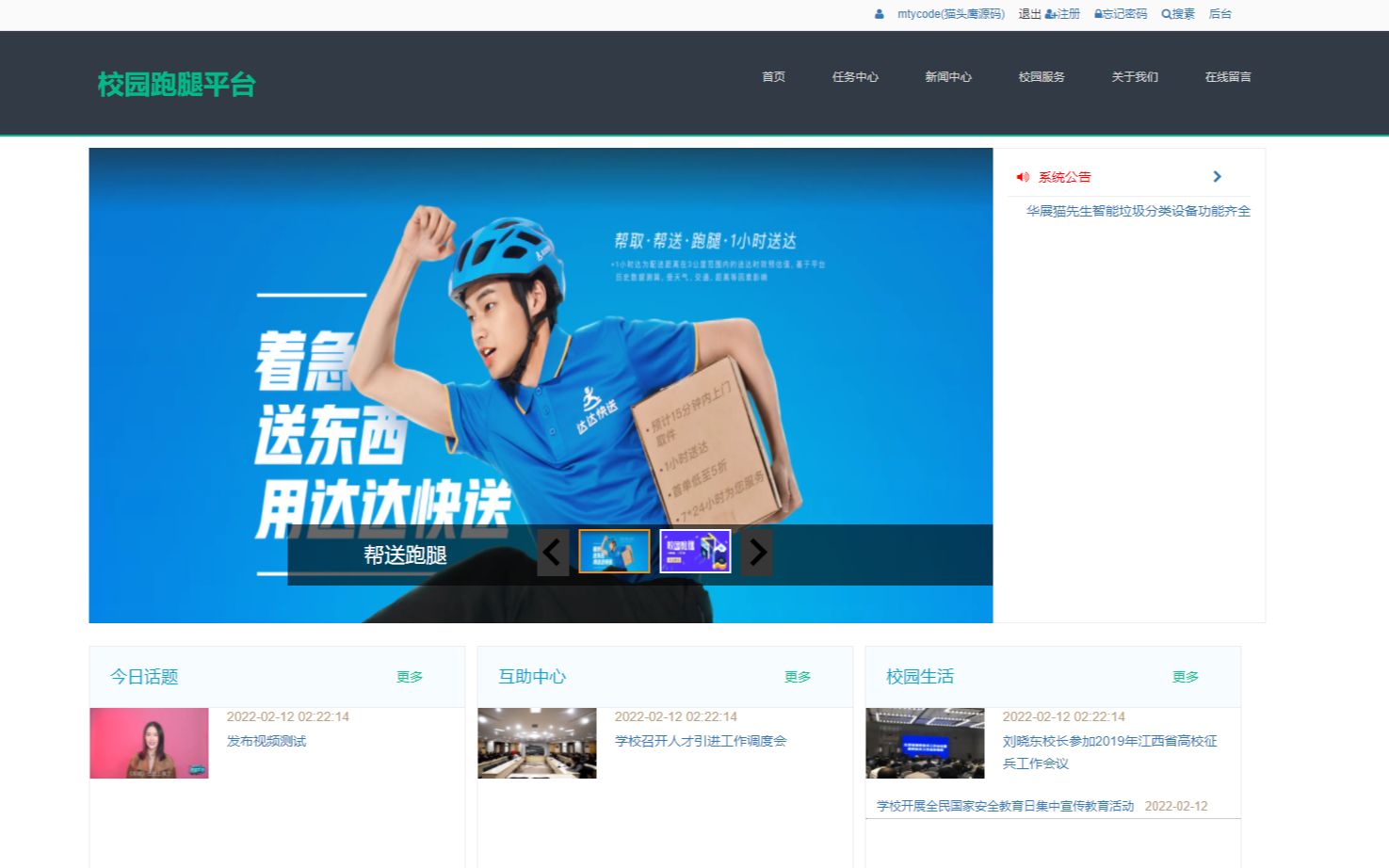Select the purple banner slide thumbnail
This screenshot has width=1389, height=868.
click(x=695, y=552)
